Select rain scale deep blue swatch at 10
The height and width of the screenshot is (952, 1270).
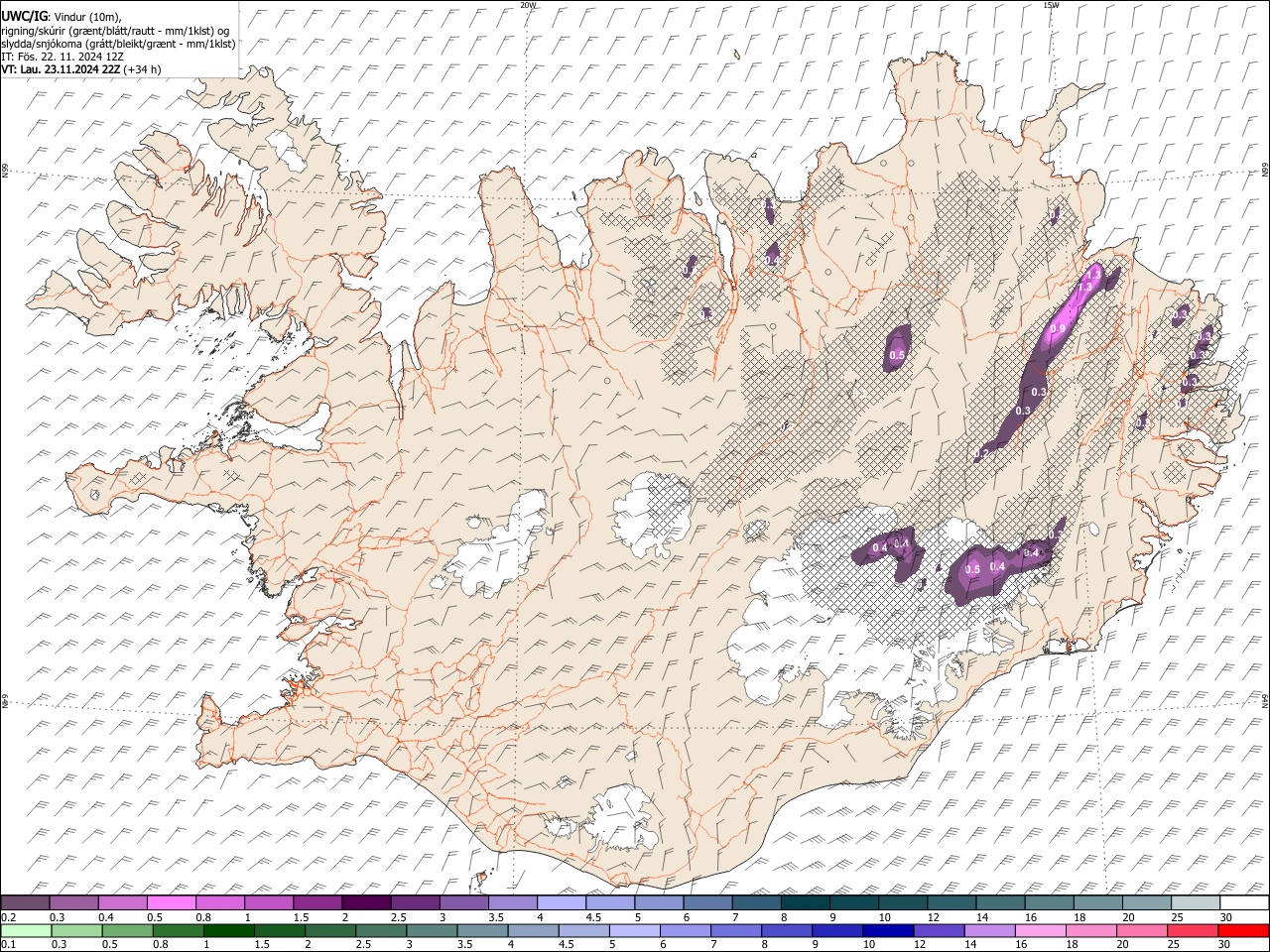coord(888,930)
